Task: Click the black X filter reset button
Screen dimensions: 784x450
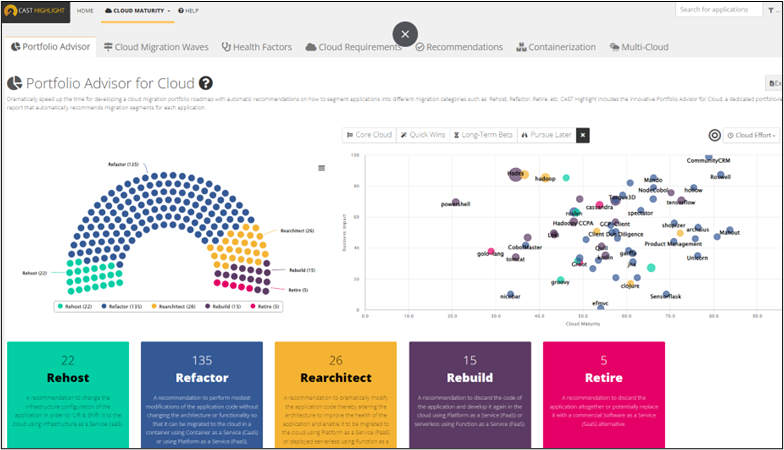Action: coord(583,135)
